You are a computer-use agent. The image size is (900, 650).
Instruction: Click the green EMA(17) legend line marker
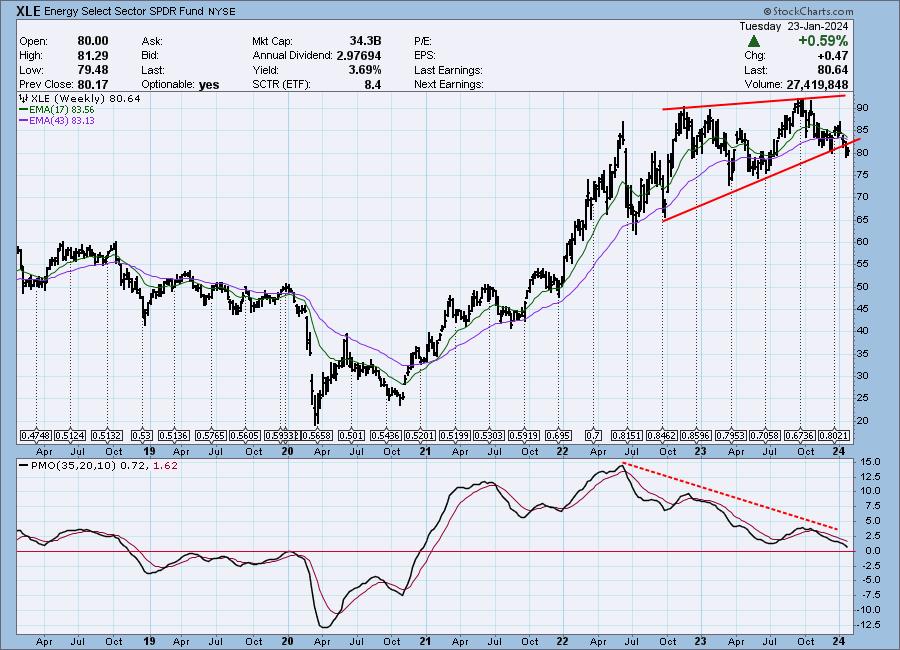pos(24,110)
